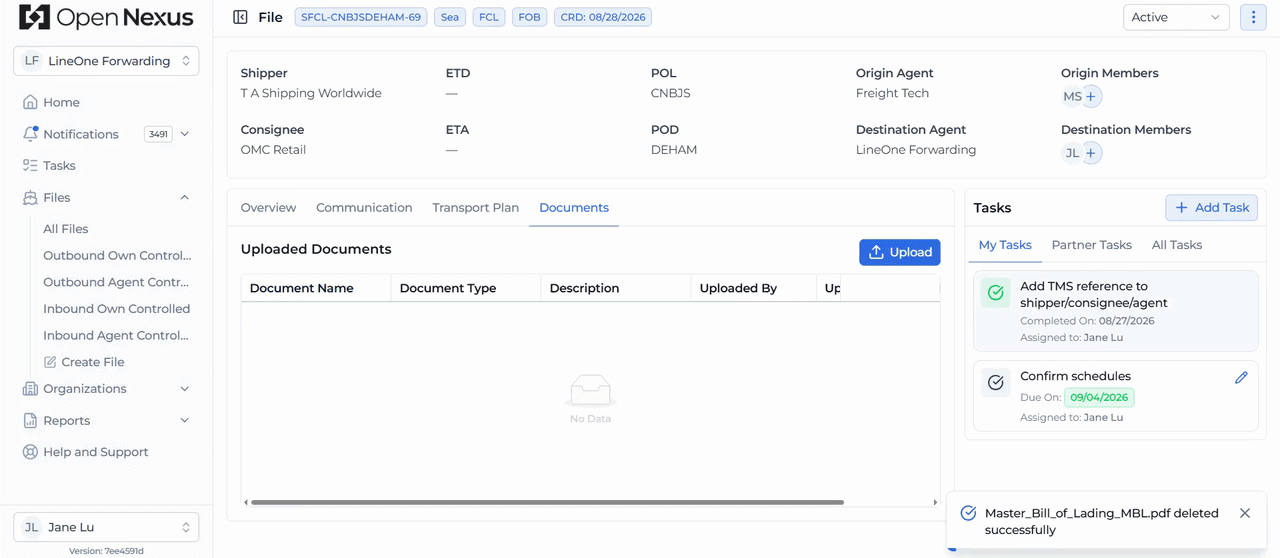This screenshot has height=558, width=1280.
Task: Click the FCL tag
Action: [x=489, y=17]
